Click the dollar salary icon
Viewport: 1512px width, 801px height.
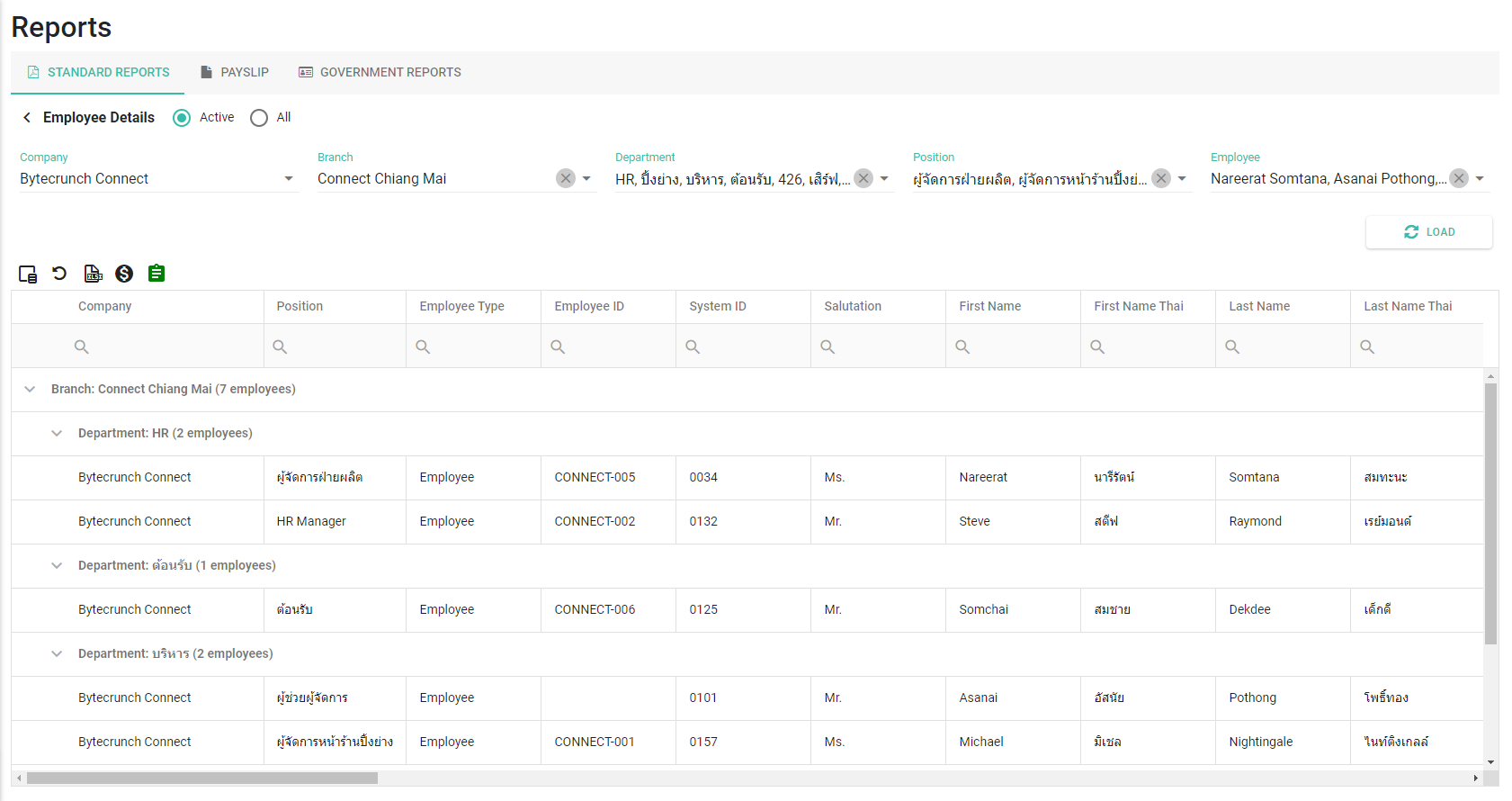(124, 274)
